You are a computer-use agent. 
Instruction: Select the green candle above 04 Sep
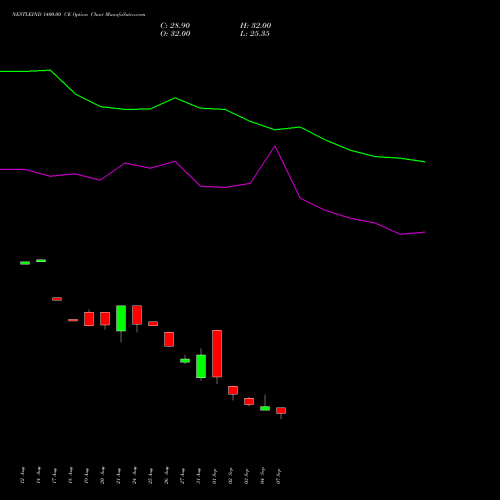(x=265, y=408)
